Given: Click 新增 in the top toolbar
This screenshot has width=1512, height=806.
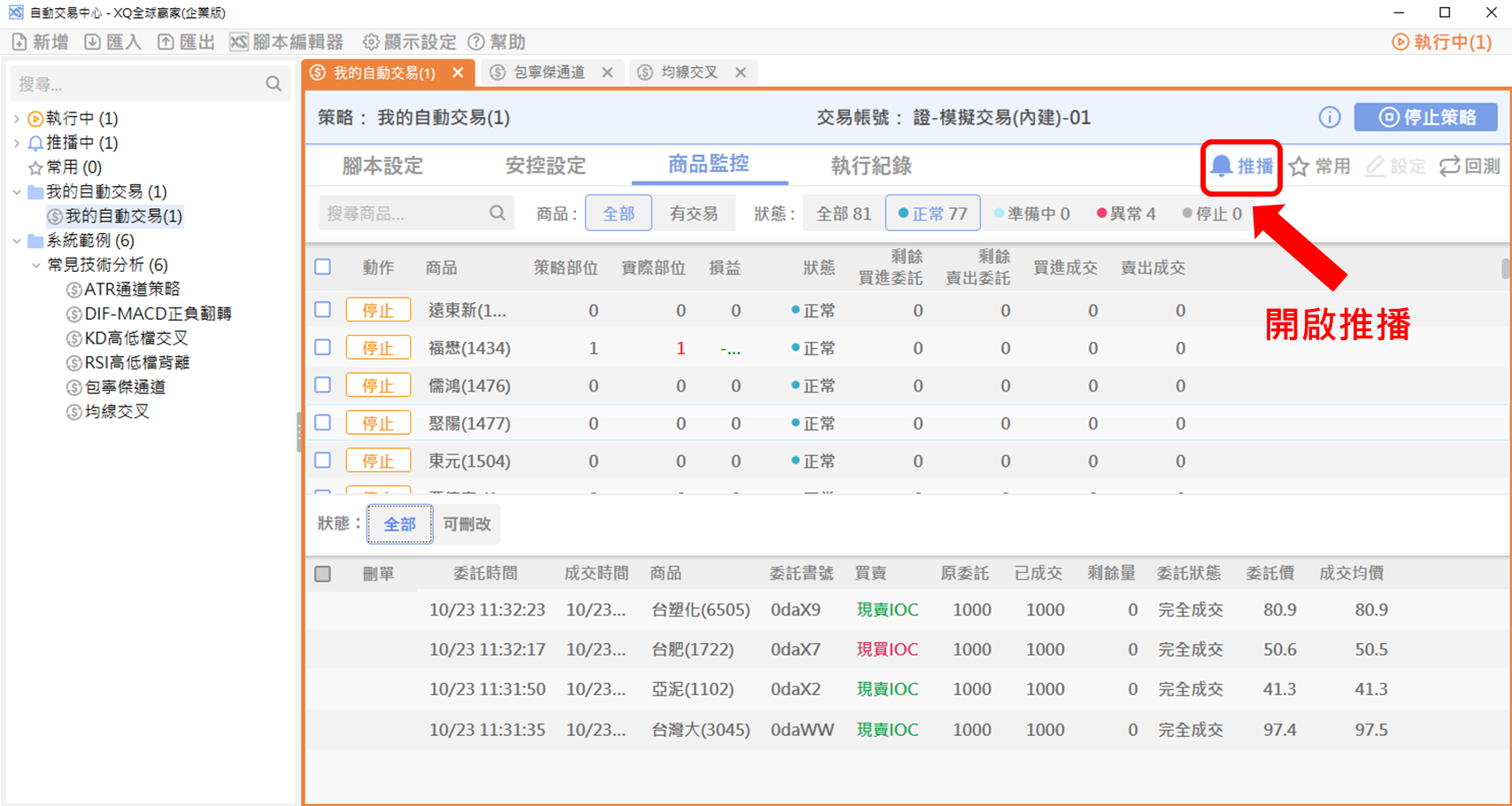Looking at the screenshot, I should tap(40, 42).
